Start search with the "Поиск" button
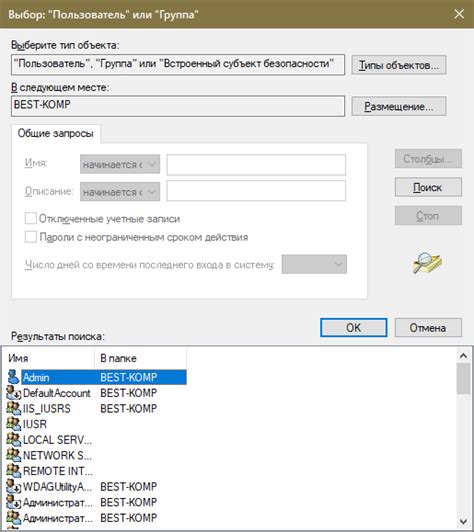474x532 pixels. (428, 187)
